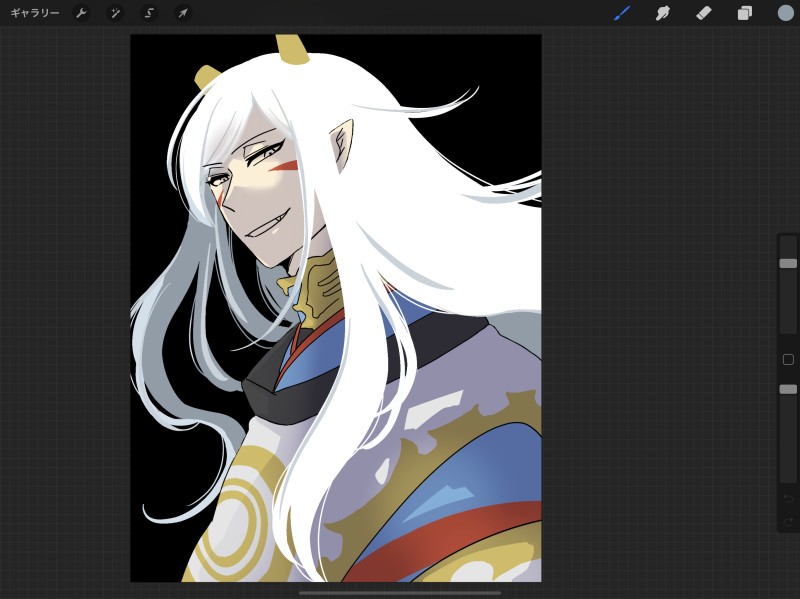Screen dimensions: 800x599
Task: Open the Adjustments magic wand menu
Action: tap(115, 13)
